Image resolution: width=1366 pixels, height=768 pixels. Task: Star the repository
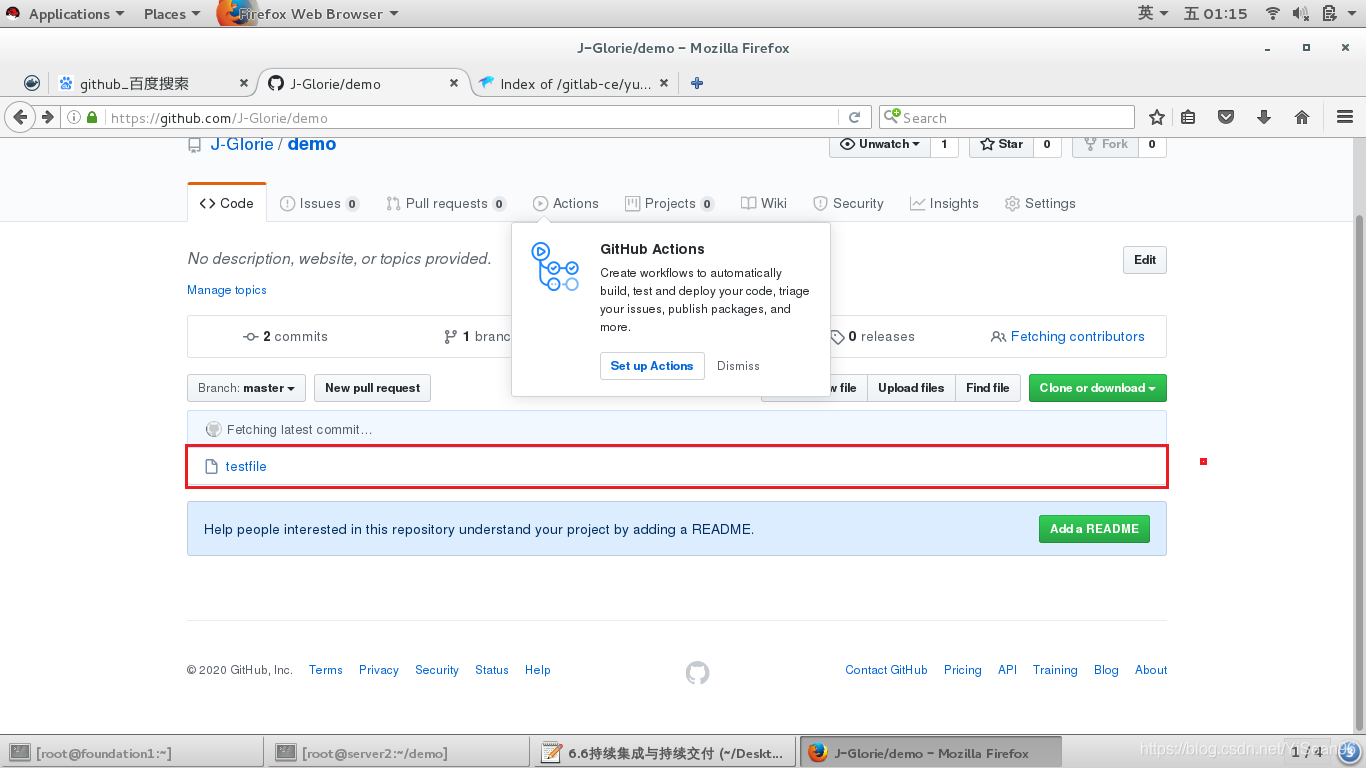coord(1002,144)
